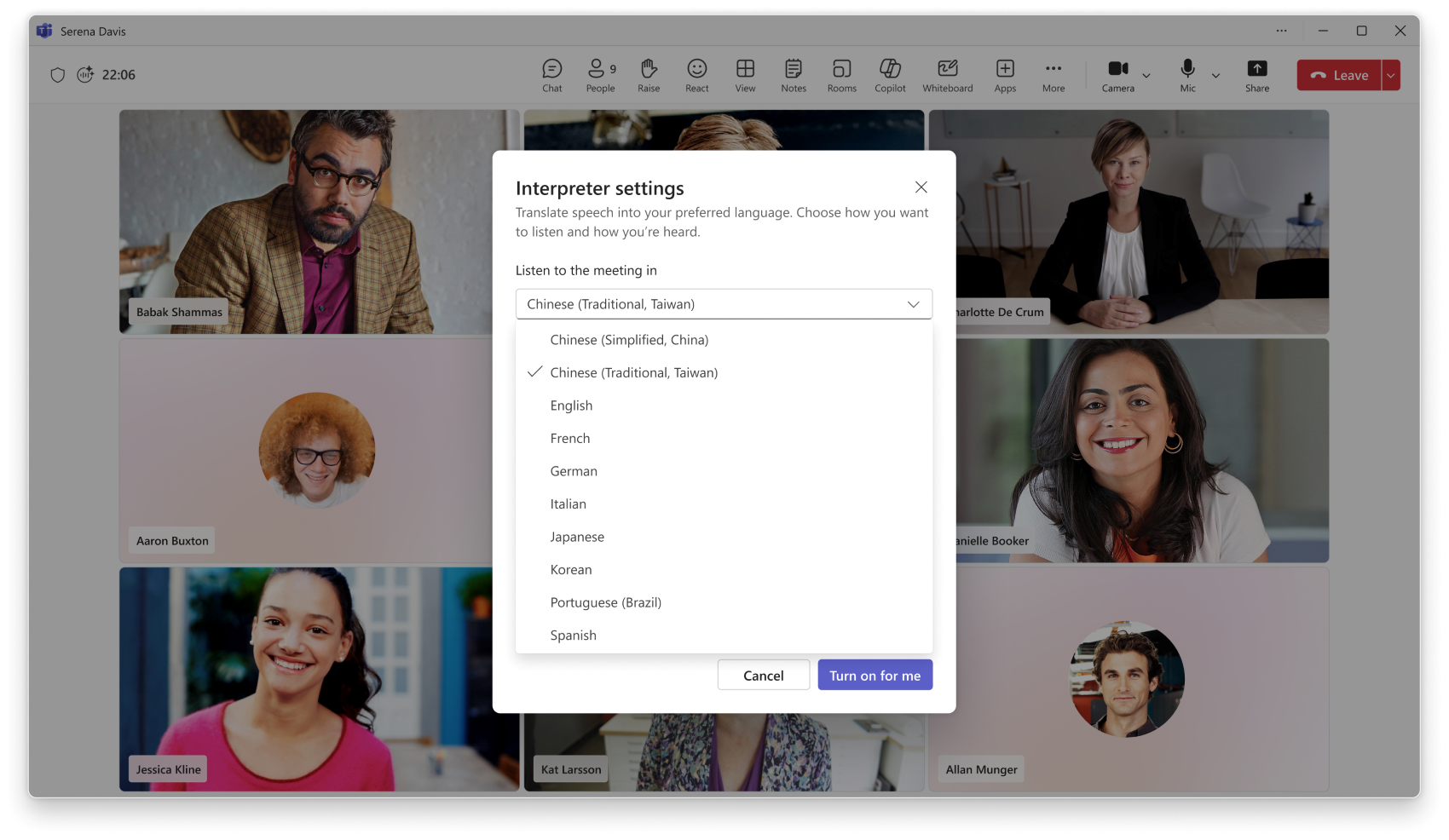Open the Chat panel
This screenshot has width=1449, height=840.
[x=551, y=75]
